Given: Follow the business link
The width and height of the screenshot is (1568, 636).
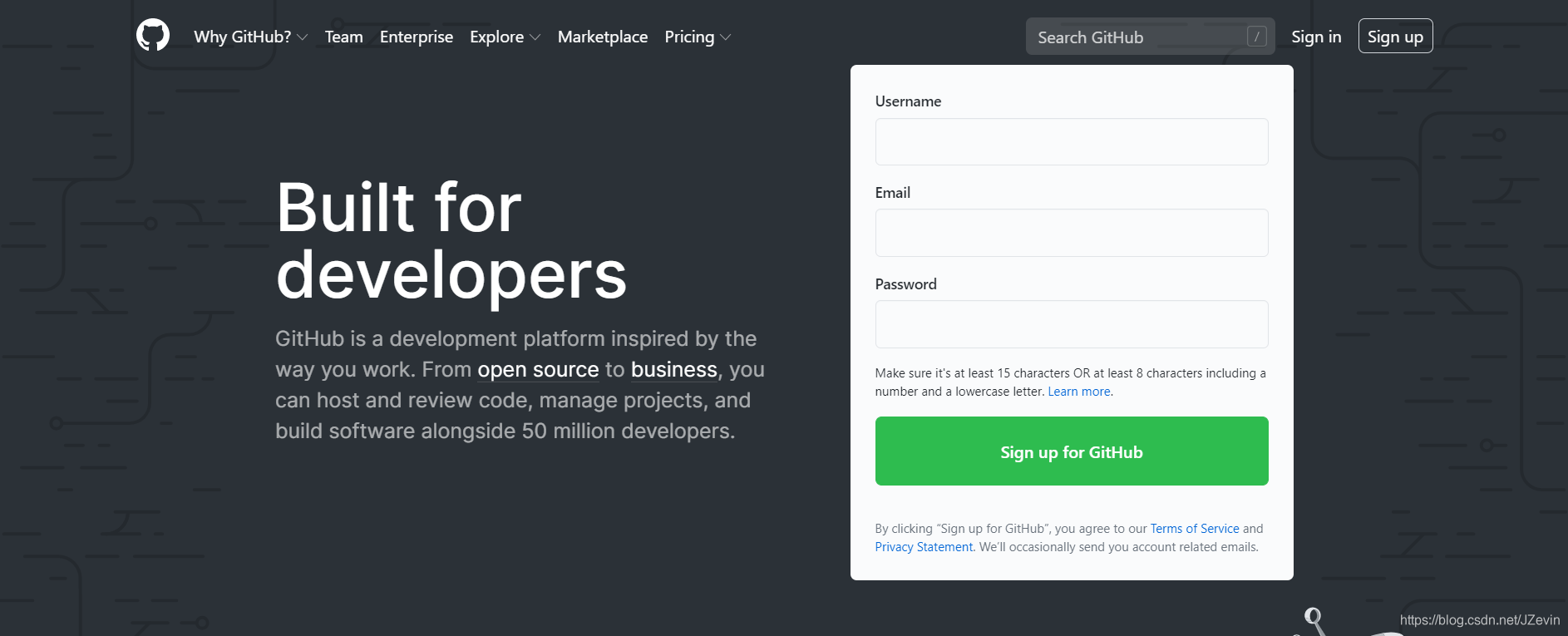Looking at the screenshot, I should tap(674, 369).
